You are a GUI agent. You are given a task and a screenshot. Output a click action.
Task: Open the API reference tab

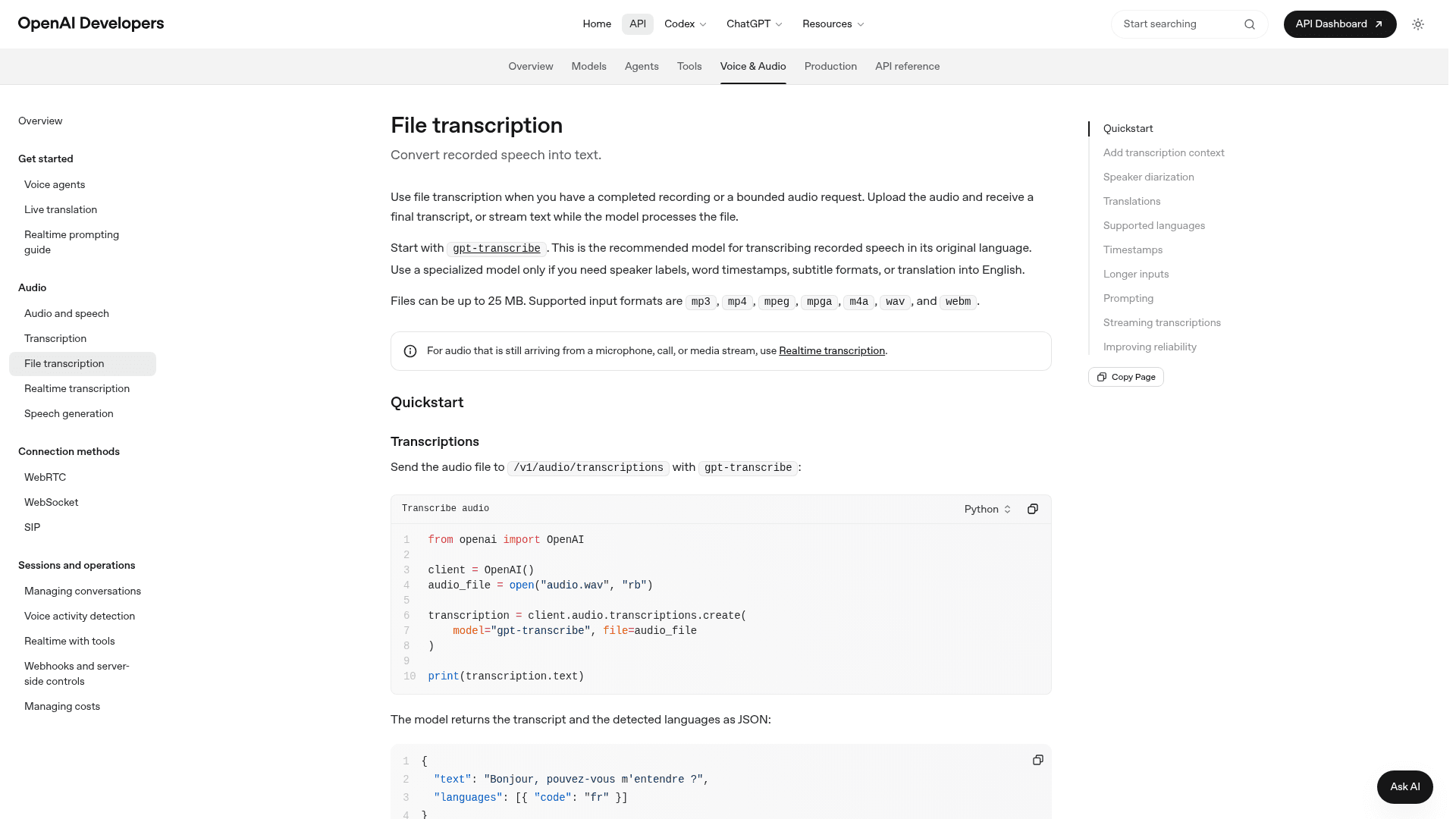point(907,67)
